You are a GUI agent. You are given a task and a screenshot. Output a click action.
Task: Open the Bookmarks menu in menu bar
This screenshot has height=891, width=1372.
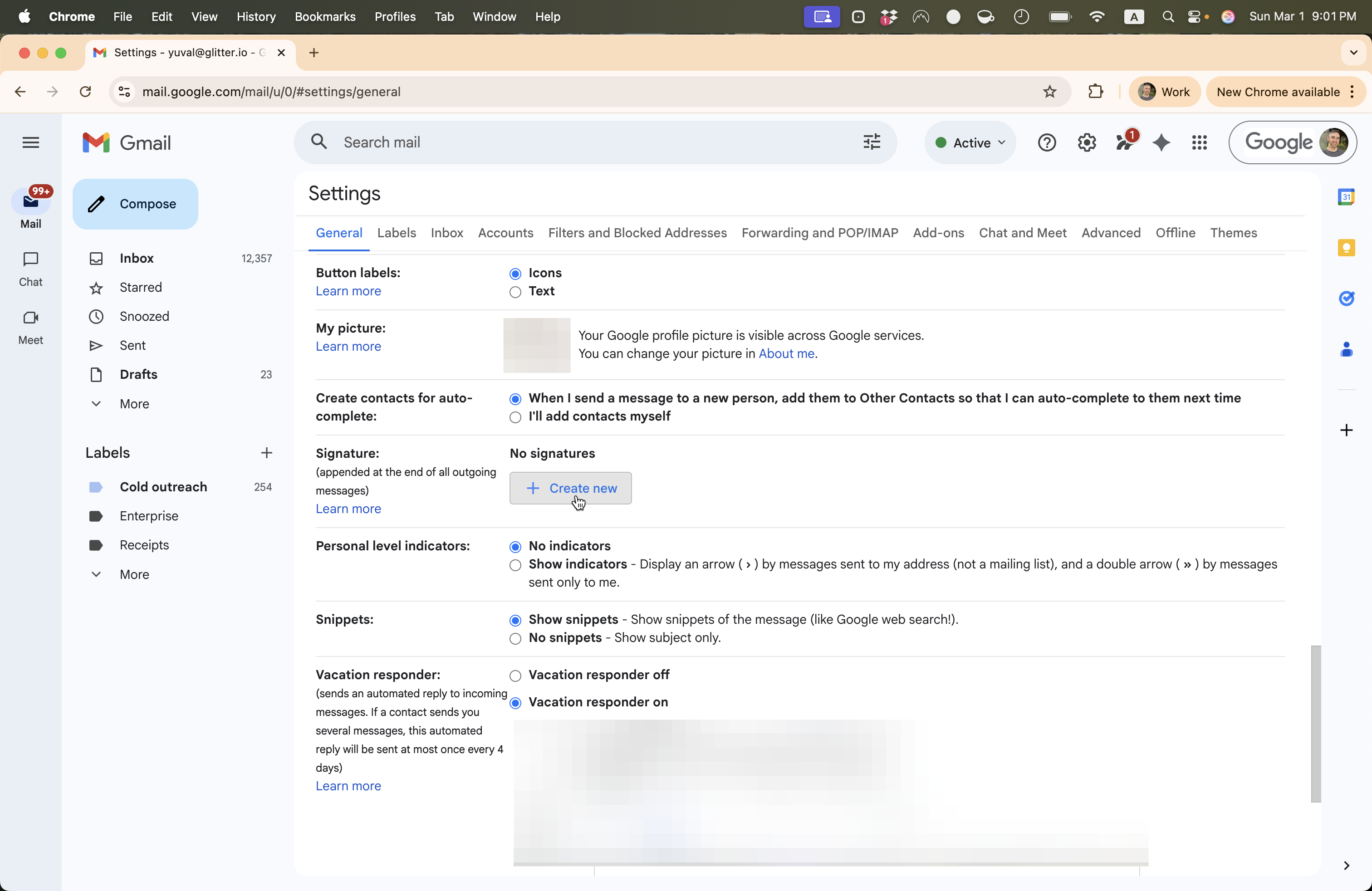(x=324, y=17)
